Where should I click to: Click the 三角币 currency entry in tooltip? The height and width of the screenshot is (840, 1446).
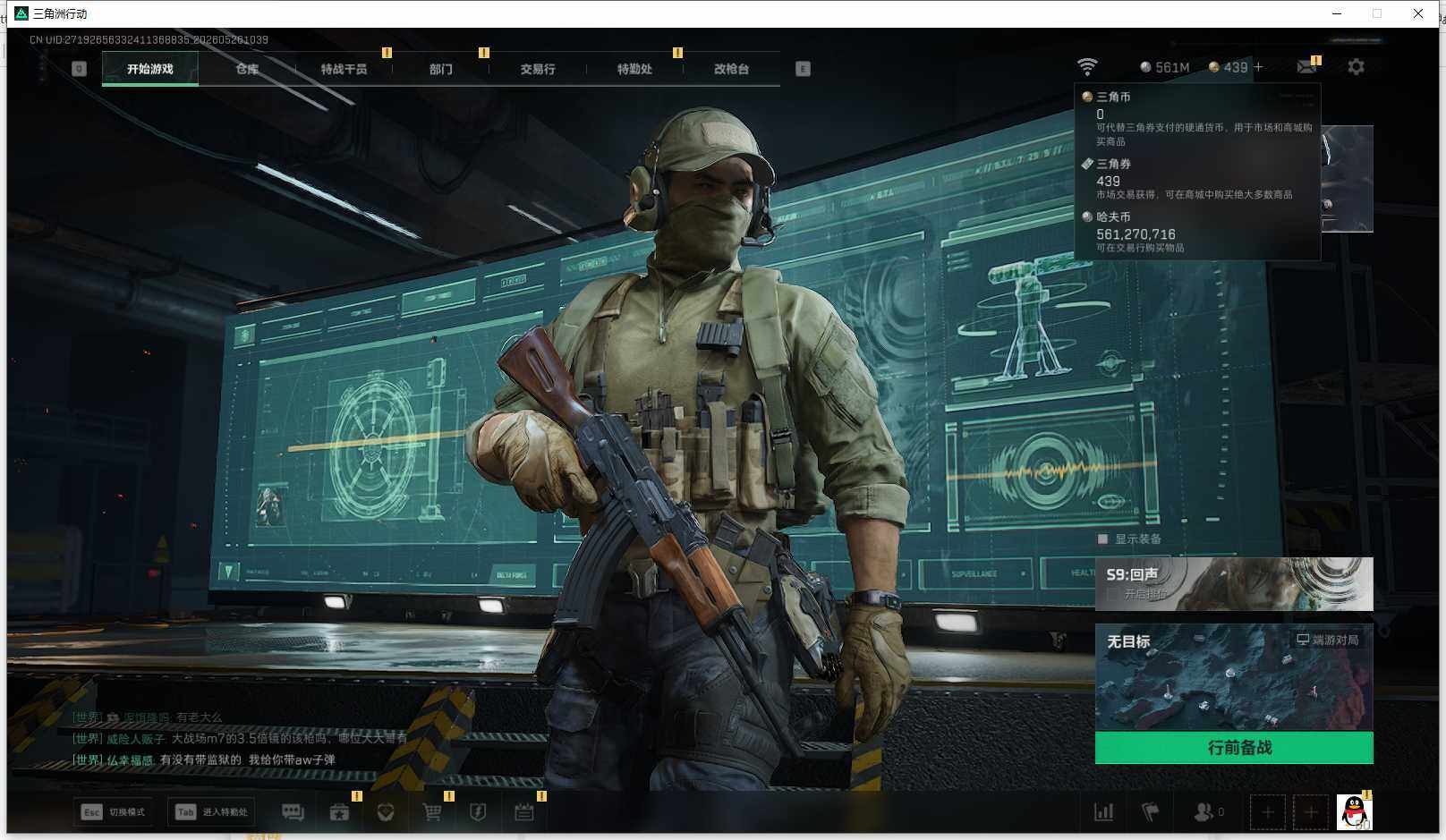click(x=1197, y=118)
